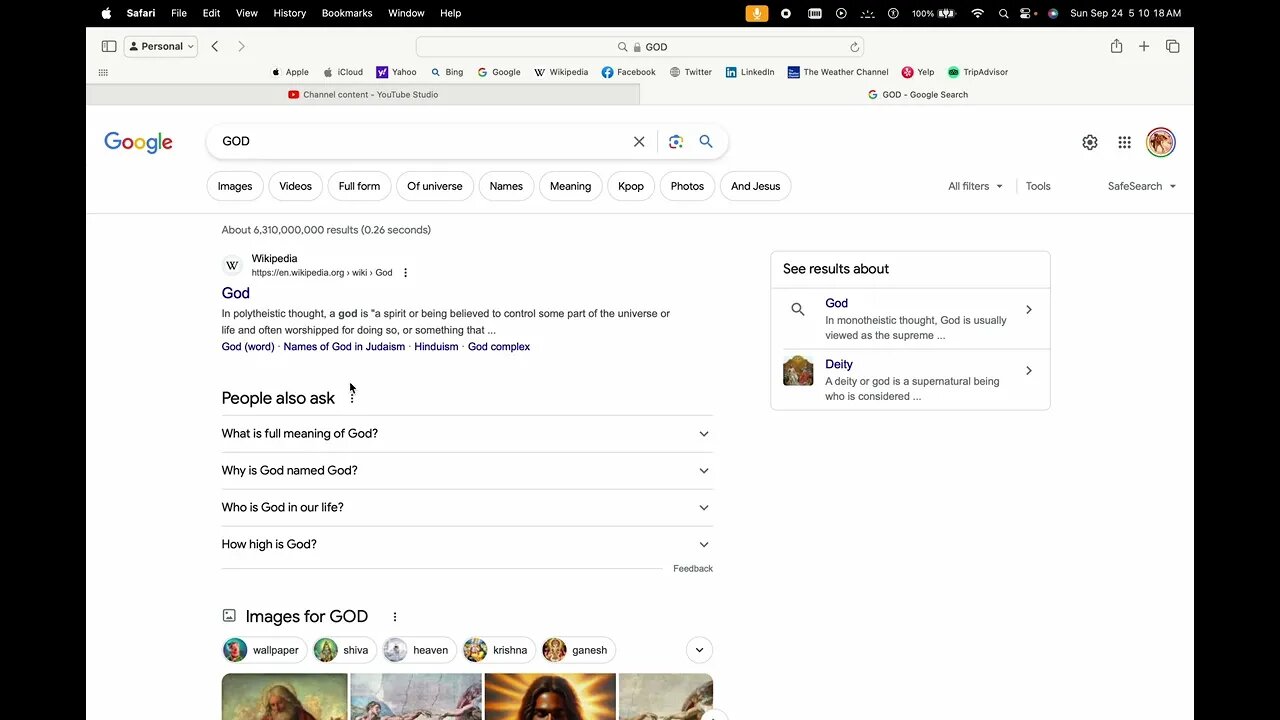The width and height of the screenshot is (1280, 720).
Task: Open the Hinduism sublink
Action: (x=436, y=347)
